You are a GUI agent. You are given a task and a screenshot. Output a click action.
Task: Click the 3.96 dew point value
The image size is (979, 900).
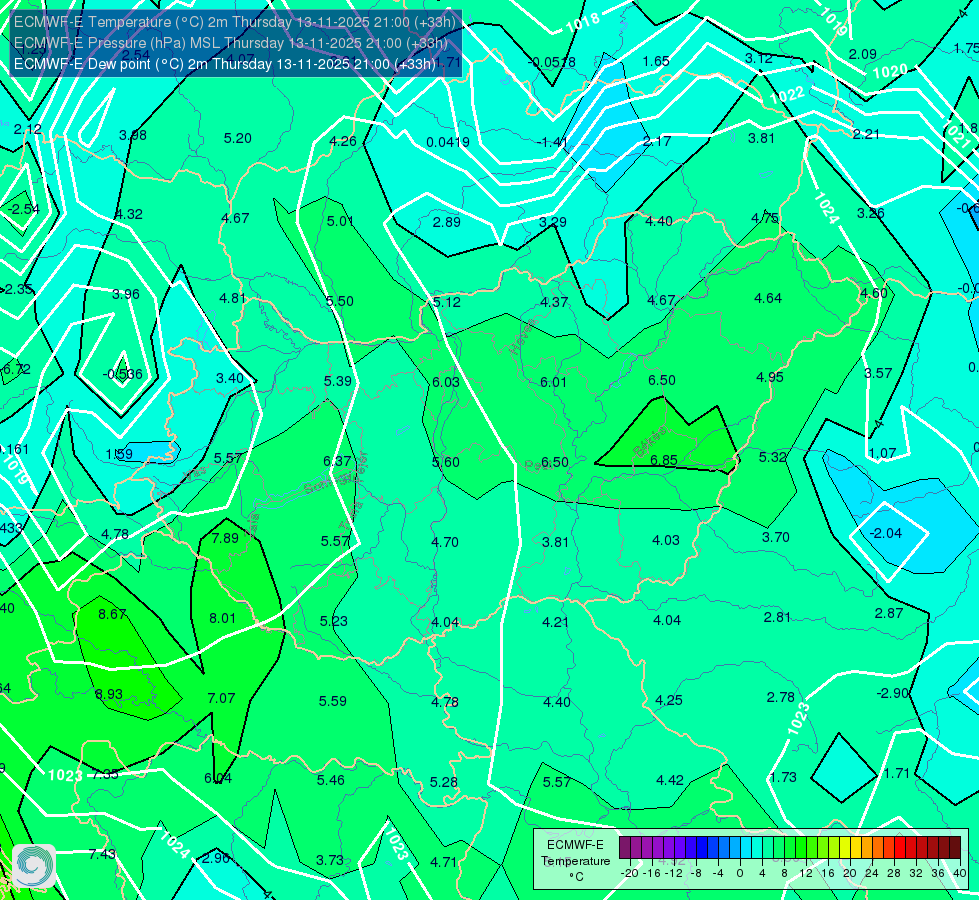pos(125,294)
